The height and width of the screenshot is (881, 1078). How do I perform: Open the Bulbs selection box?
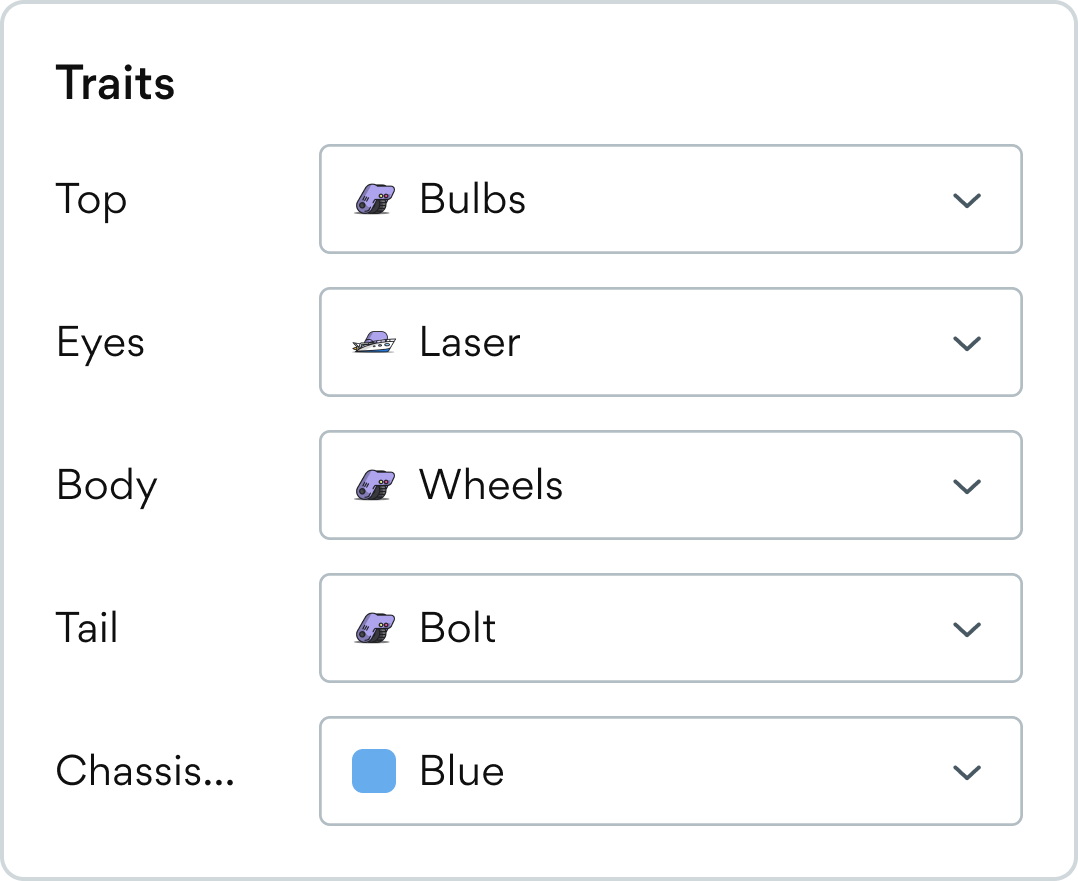(x=670, y=200)
